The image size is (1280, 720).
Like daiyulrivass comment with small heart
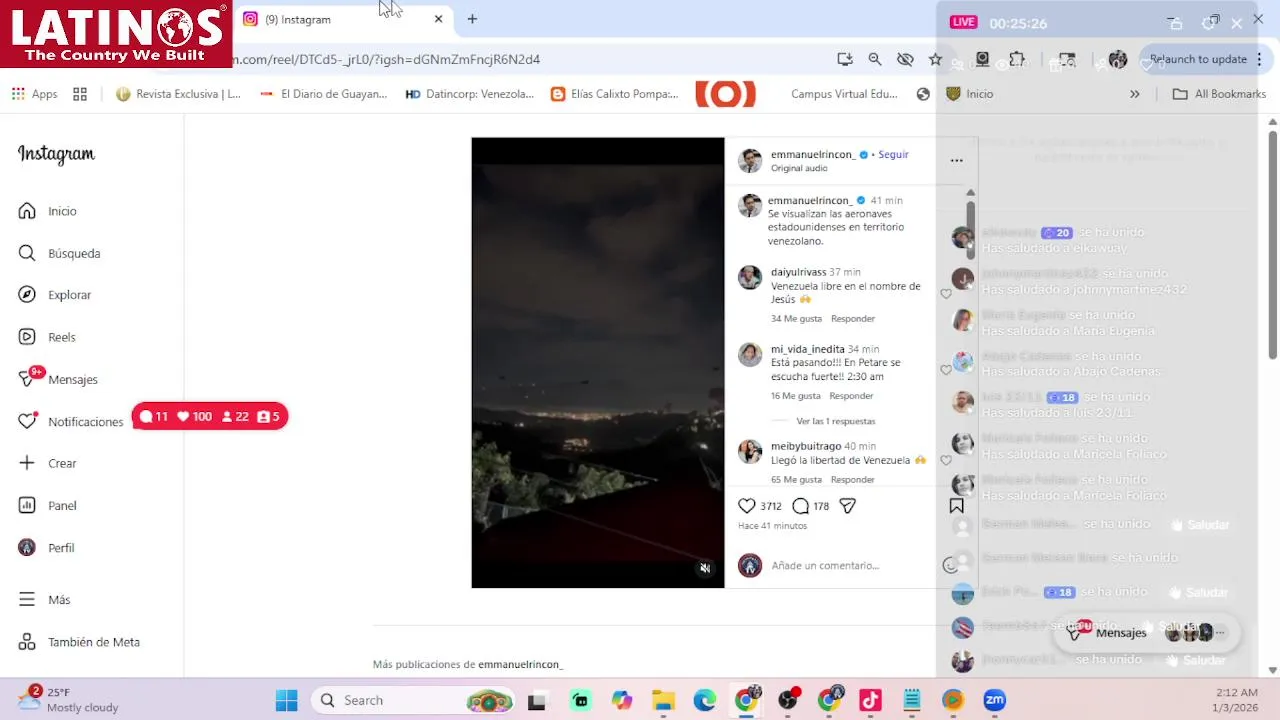[946, 293]
